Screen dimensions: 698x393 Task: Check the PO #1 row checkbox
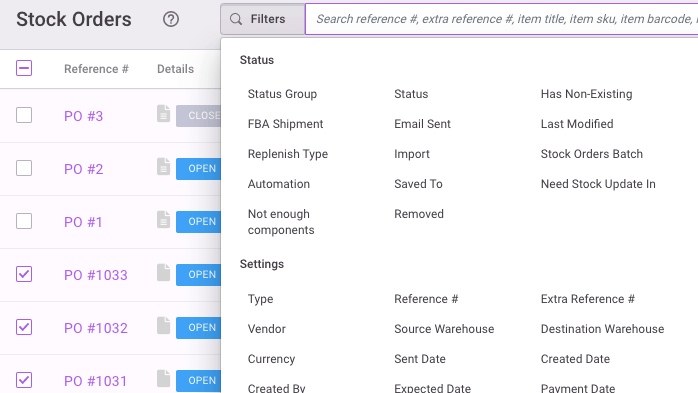click(24, 221)
